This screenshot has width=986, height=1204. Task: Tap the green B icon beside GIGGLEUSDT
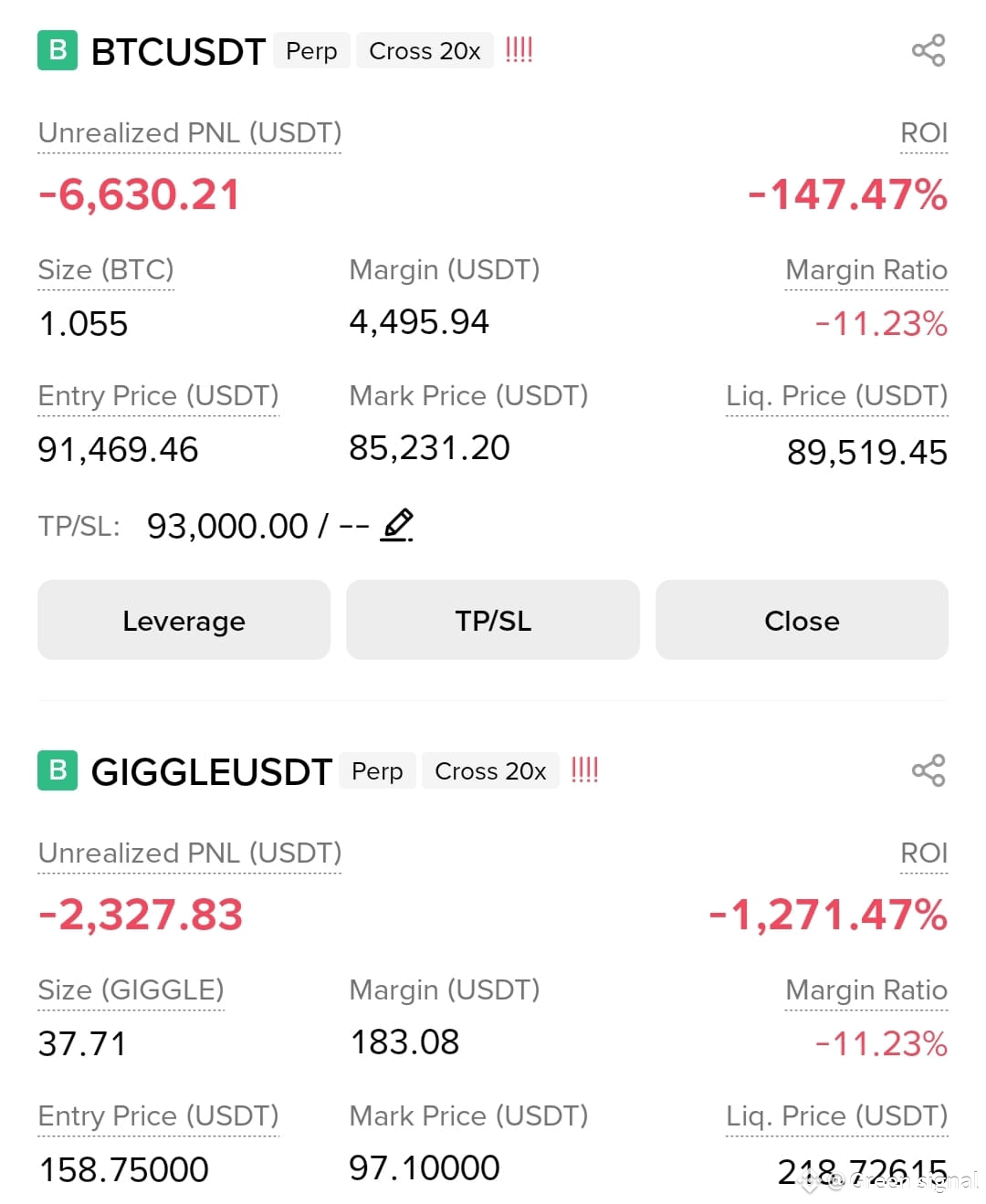58,770
